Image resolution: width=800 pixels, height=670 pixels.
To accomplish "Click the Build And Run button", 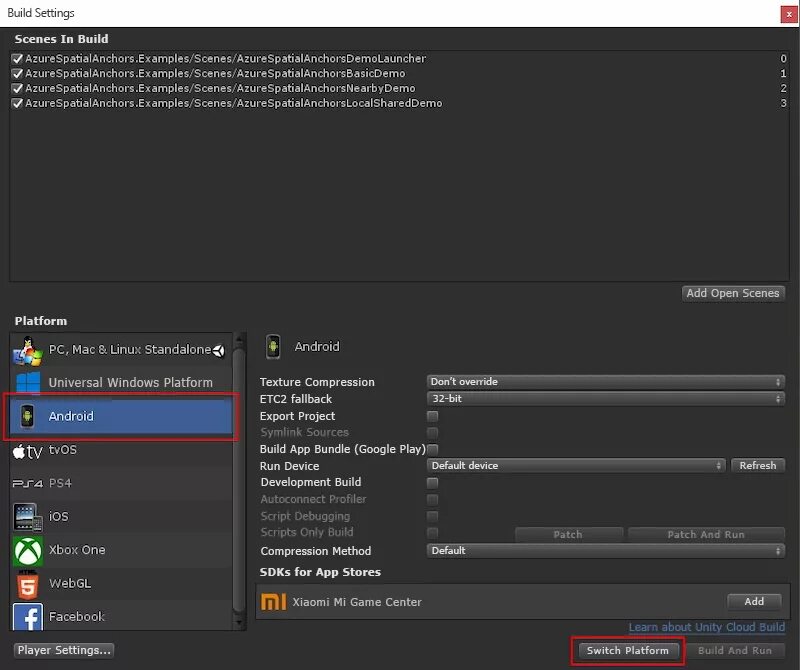I will click(735, 651).
